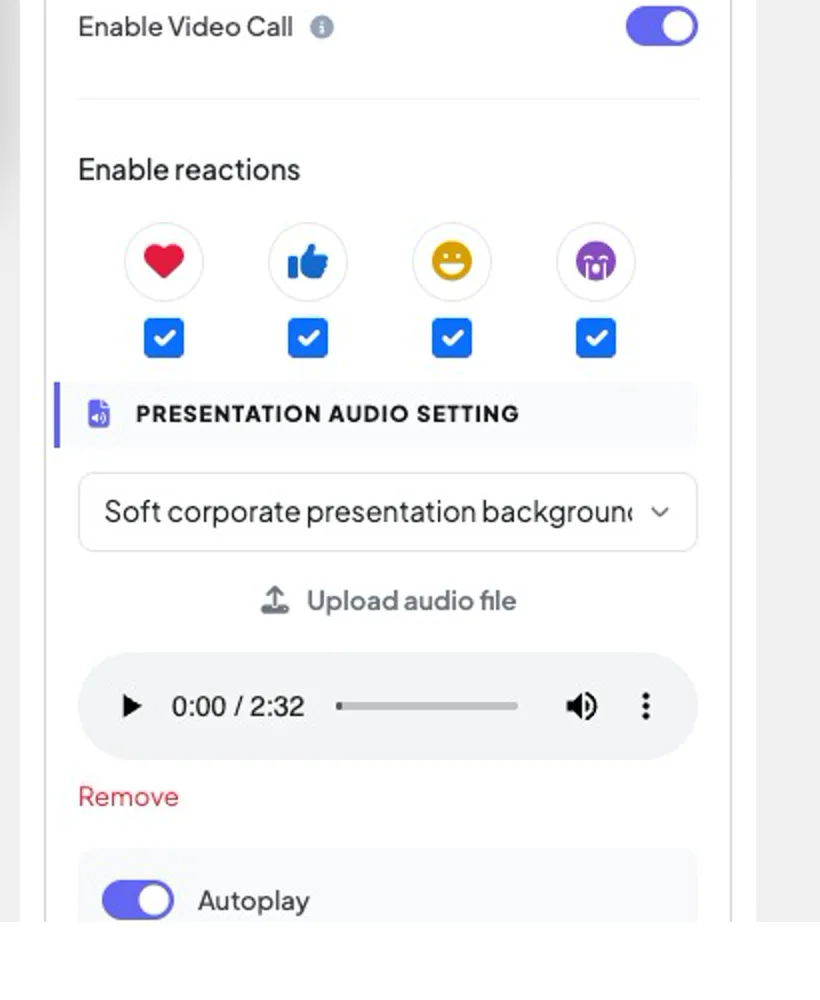
Task: Select the purple crying face reaction icon
Action: 596,261
